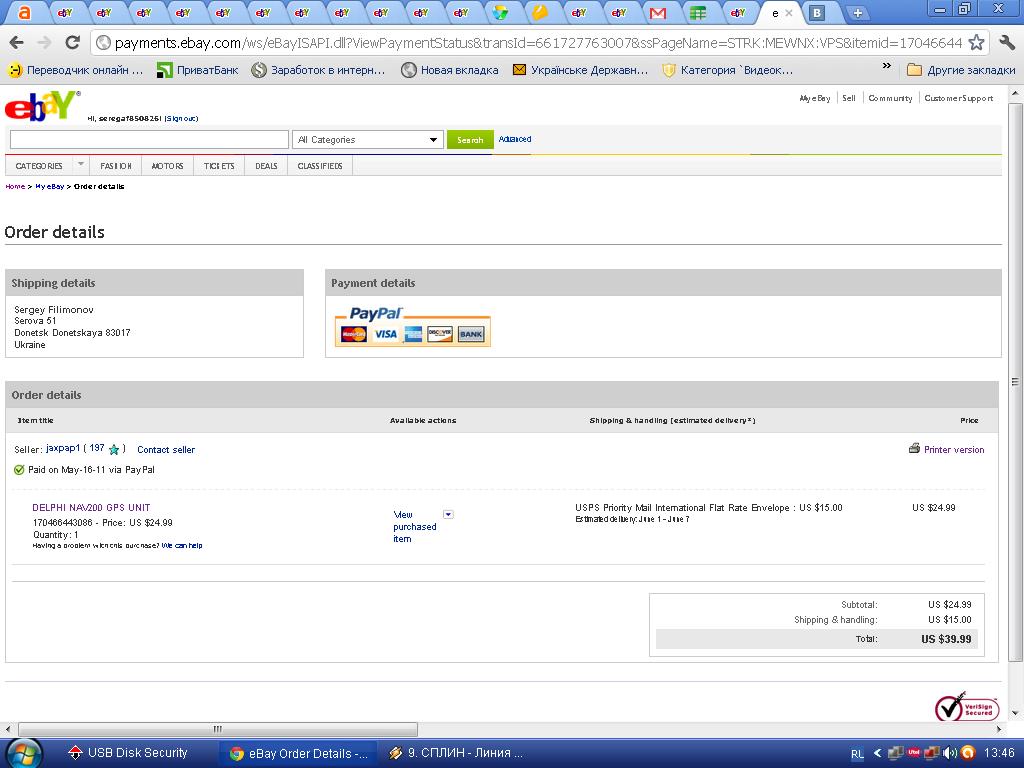Go to My eBay breadcrumb
This screenshot has height=768, width=1024.
pos(50,187)
